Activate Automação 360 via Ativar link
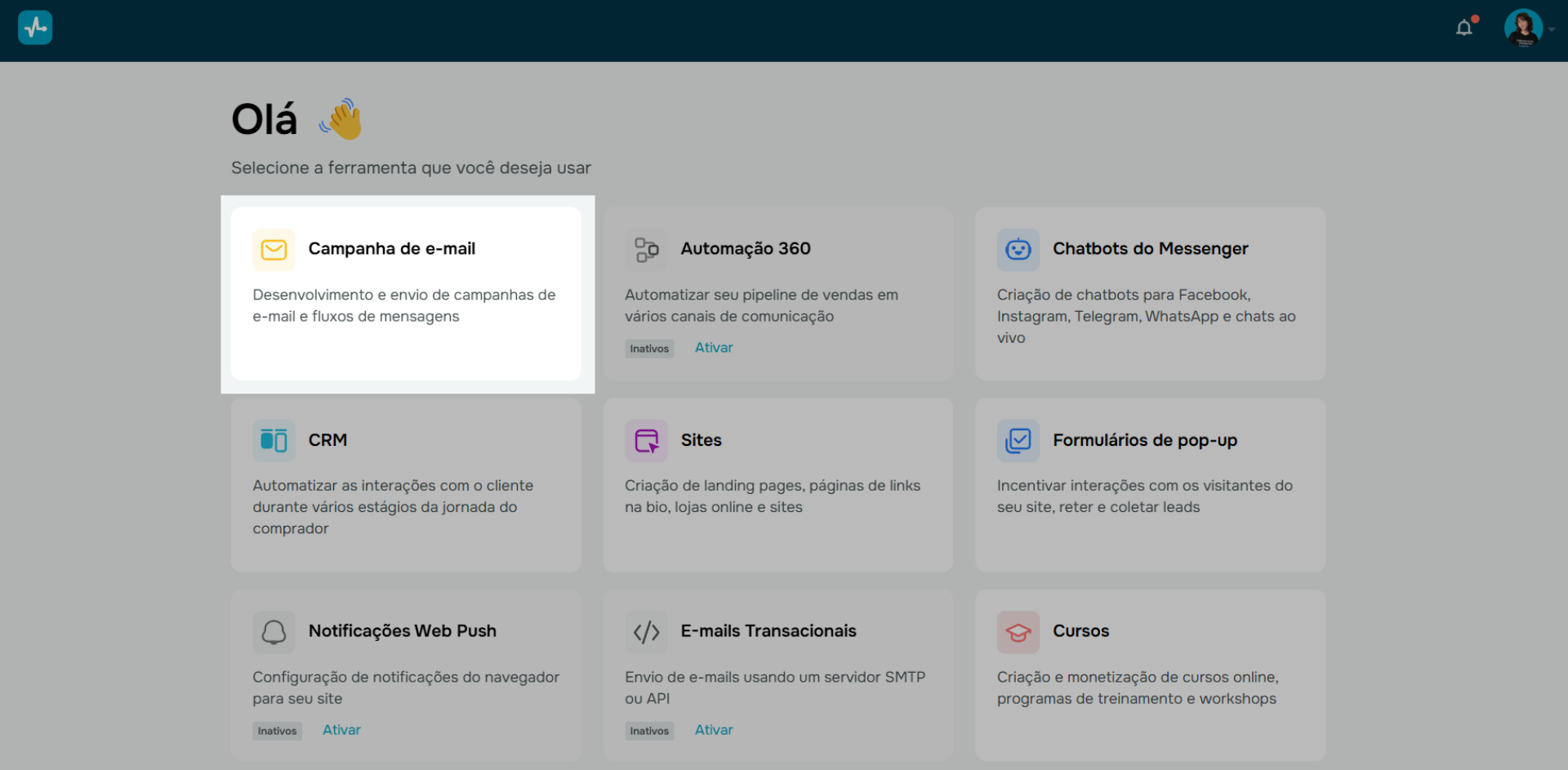1568x770 pixels. [x=713, y=347]
